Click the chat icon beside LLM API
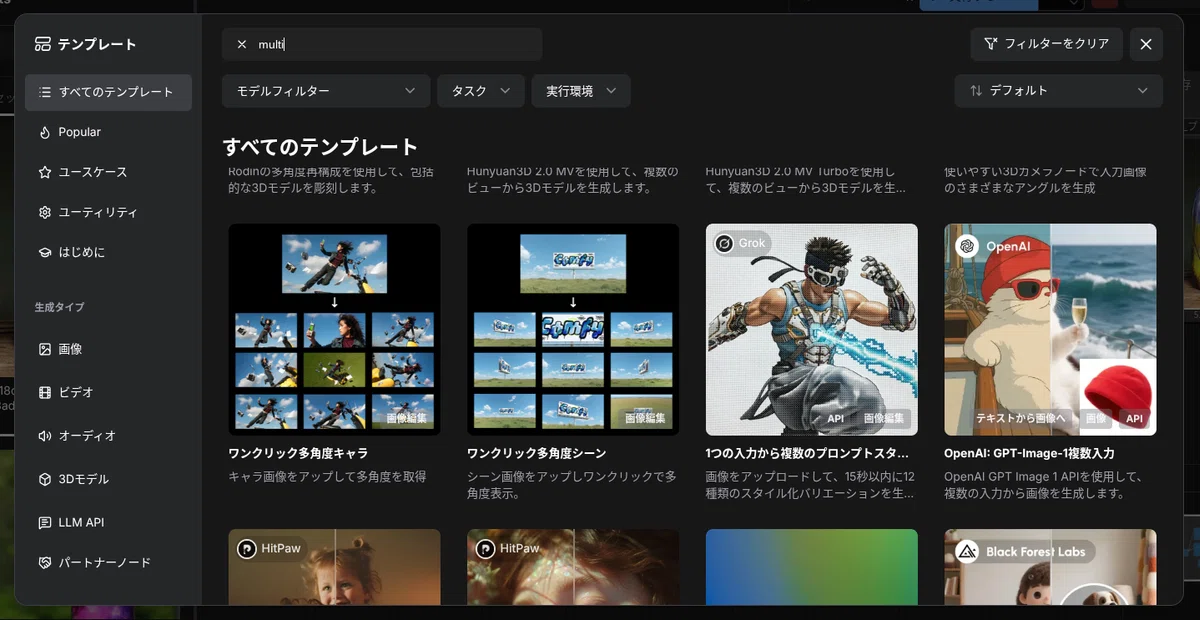Image resolution: width=1200 pixels, height=620 pixels. (44, 522)
